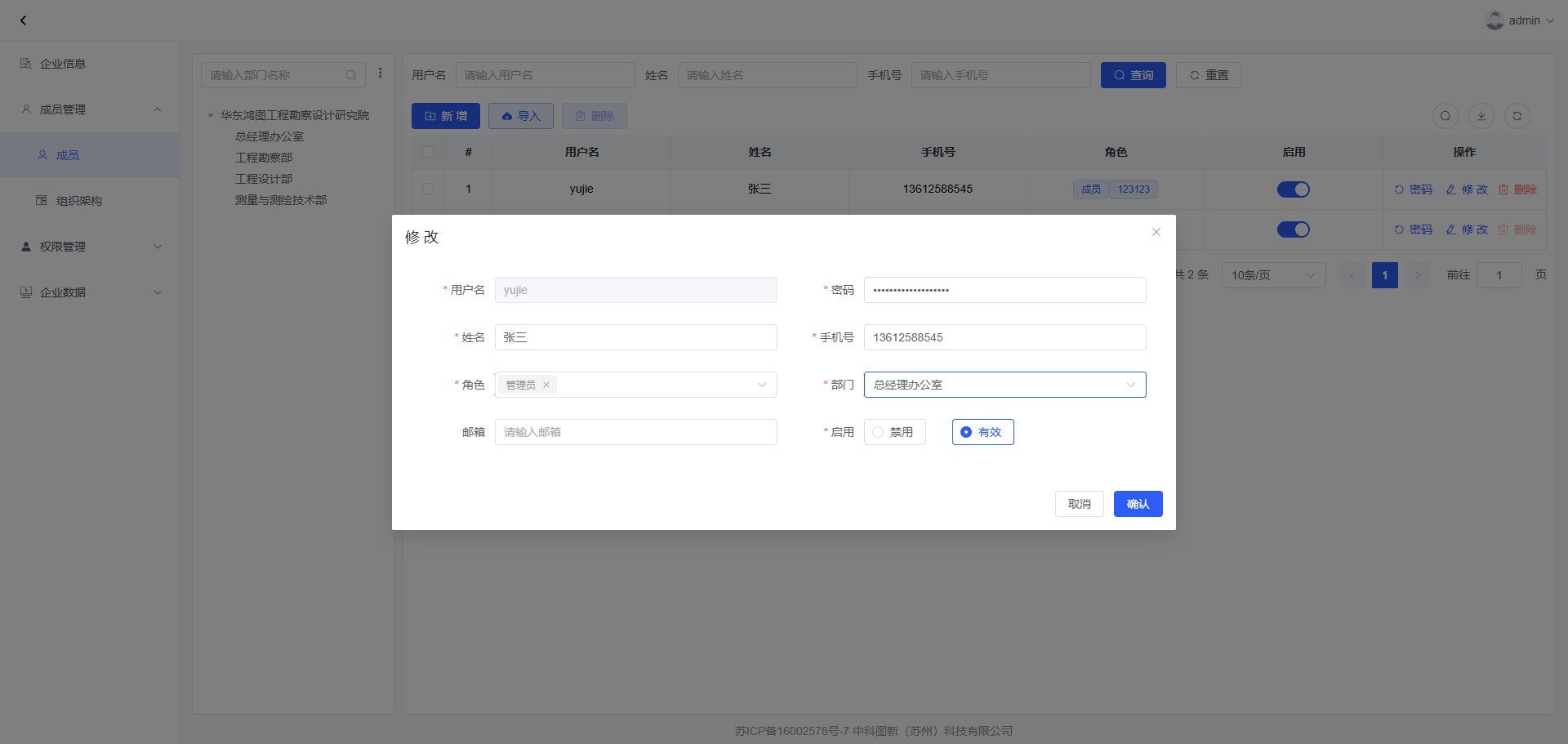The height and width of the screenshot is (744, 1568).
Task: Remove the 管理员 role tag
Action: click(546, 385)
